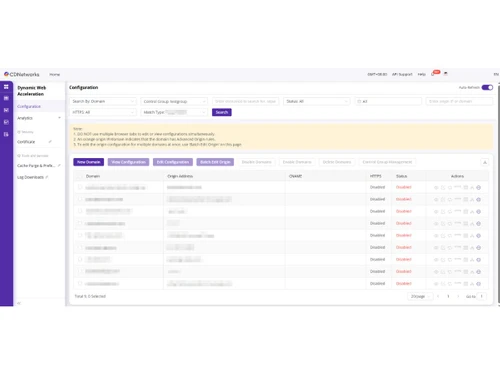
Task: Click the eye view icon in last row
Action: point(436,284)
